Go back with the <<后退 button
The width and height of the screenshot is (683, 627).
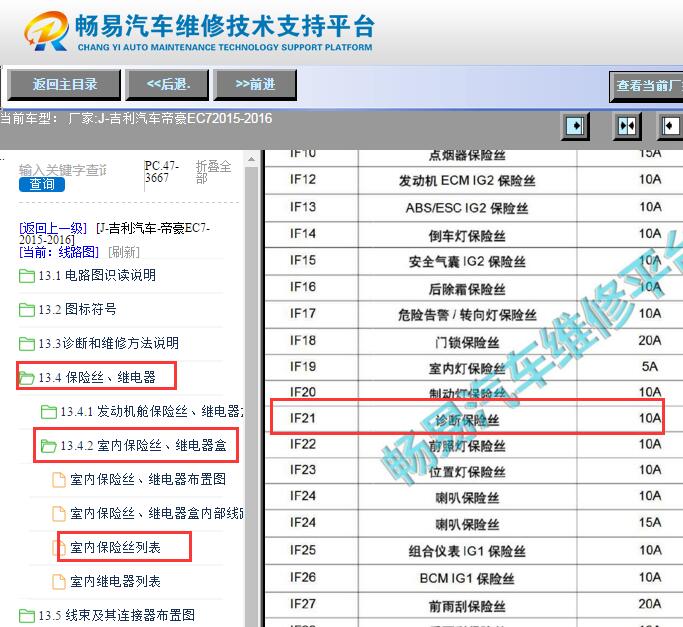[168, 85]
